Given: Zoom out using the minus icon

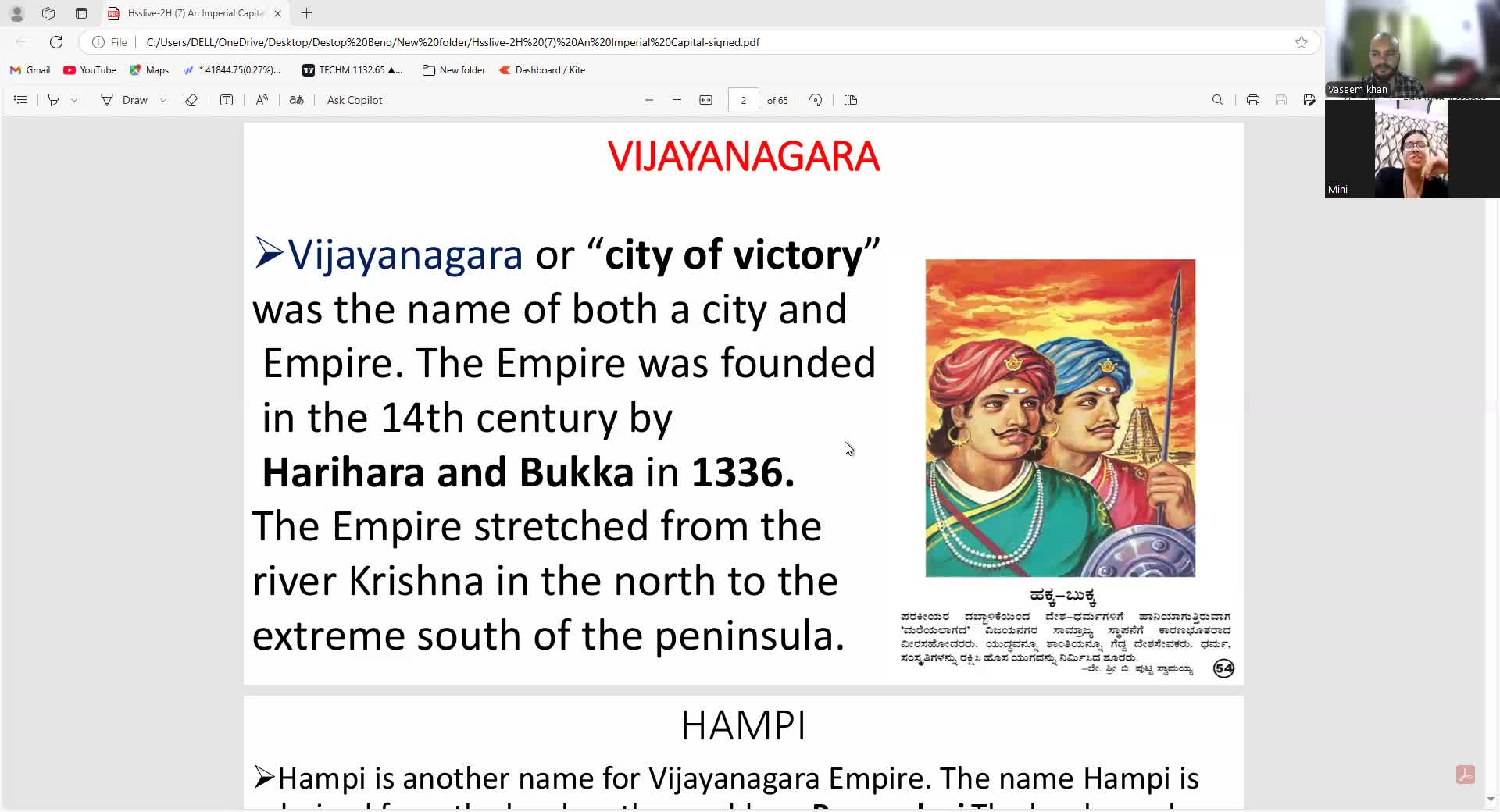Looking at the screenshot, I should point(649,100).
